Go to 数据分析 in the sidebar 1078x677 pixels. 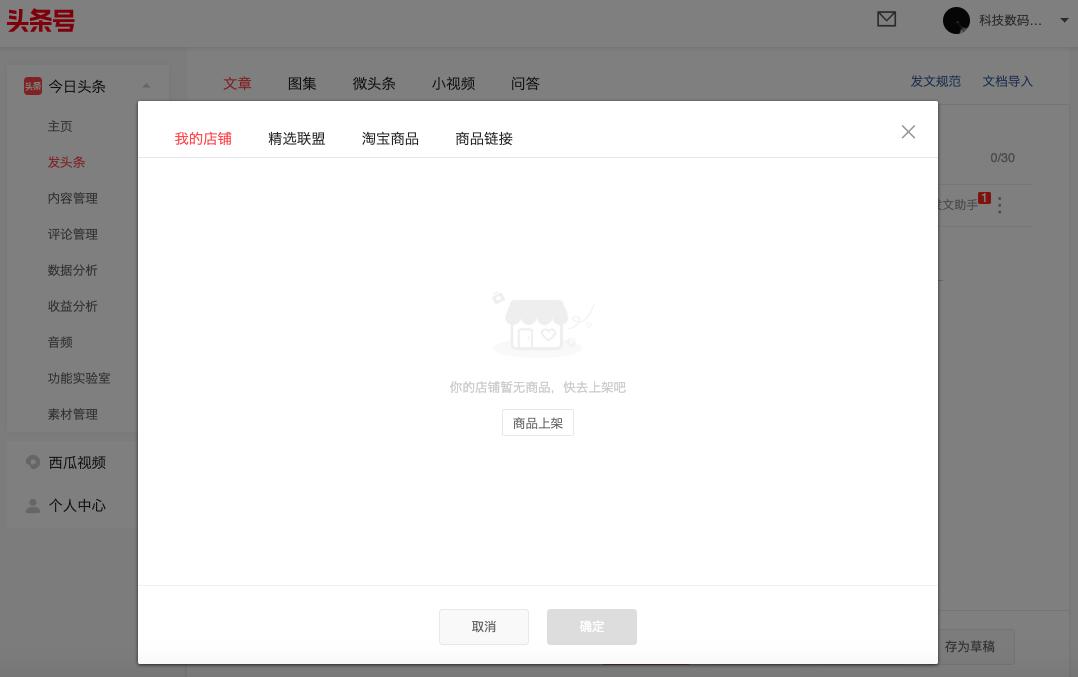(x=73, y=270)
